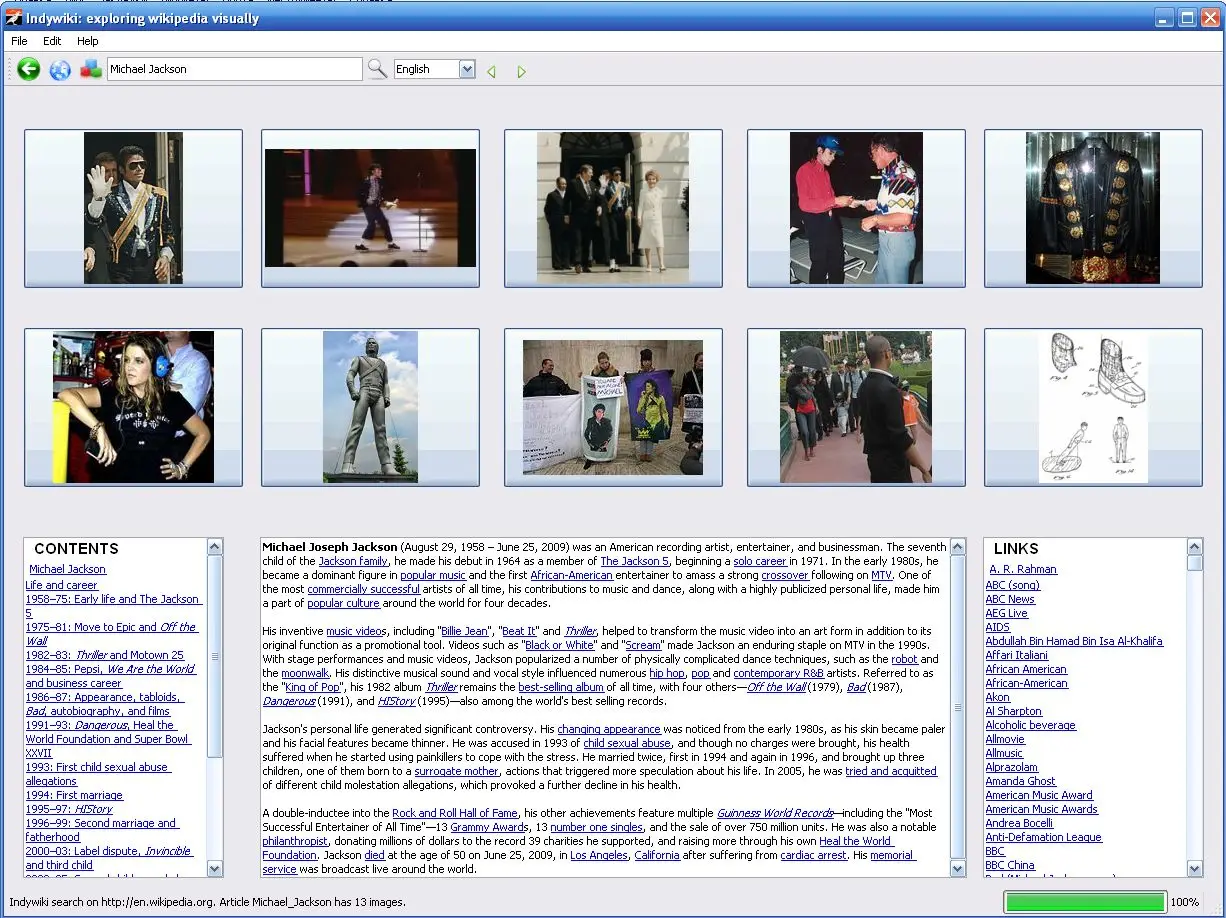Click 'Grammy Awards' link in article
Viewport: 1226px width, 918px height.
(489, 827)
